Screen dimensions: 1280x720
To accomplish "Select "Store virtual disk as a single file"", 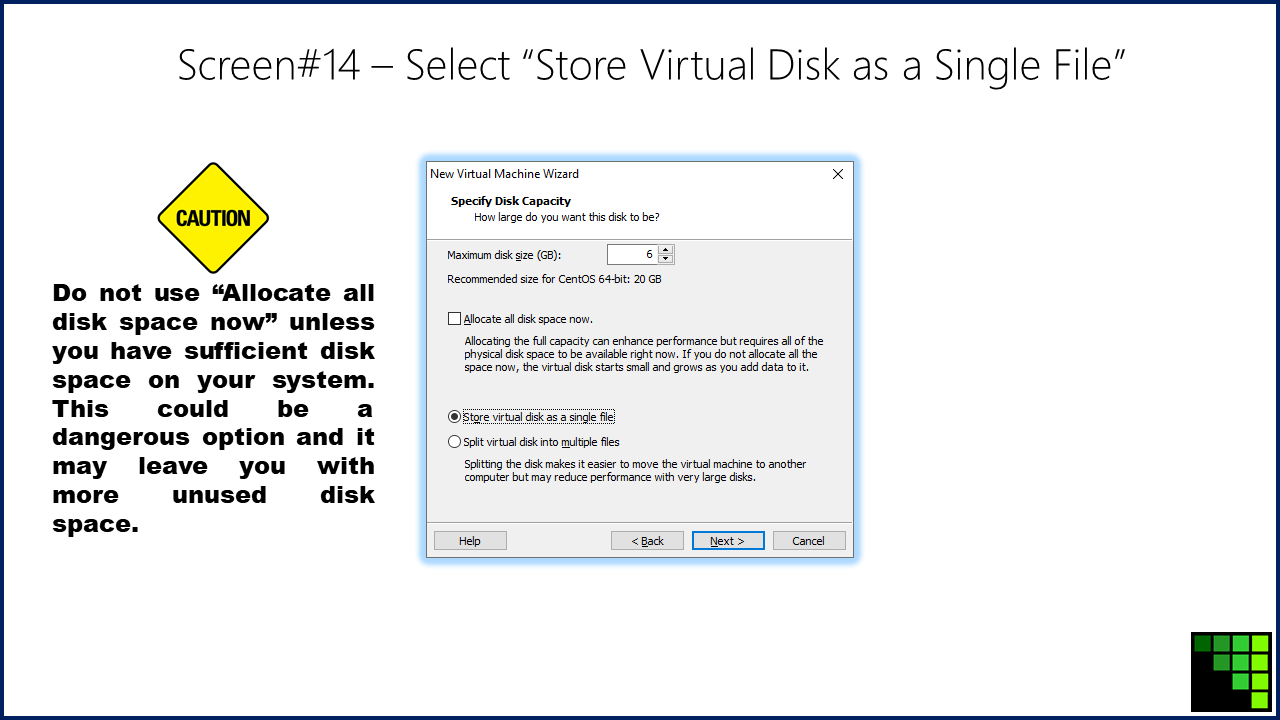I will (454, 416).
